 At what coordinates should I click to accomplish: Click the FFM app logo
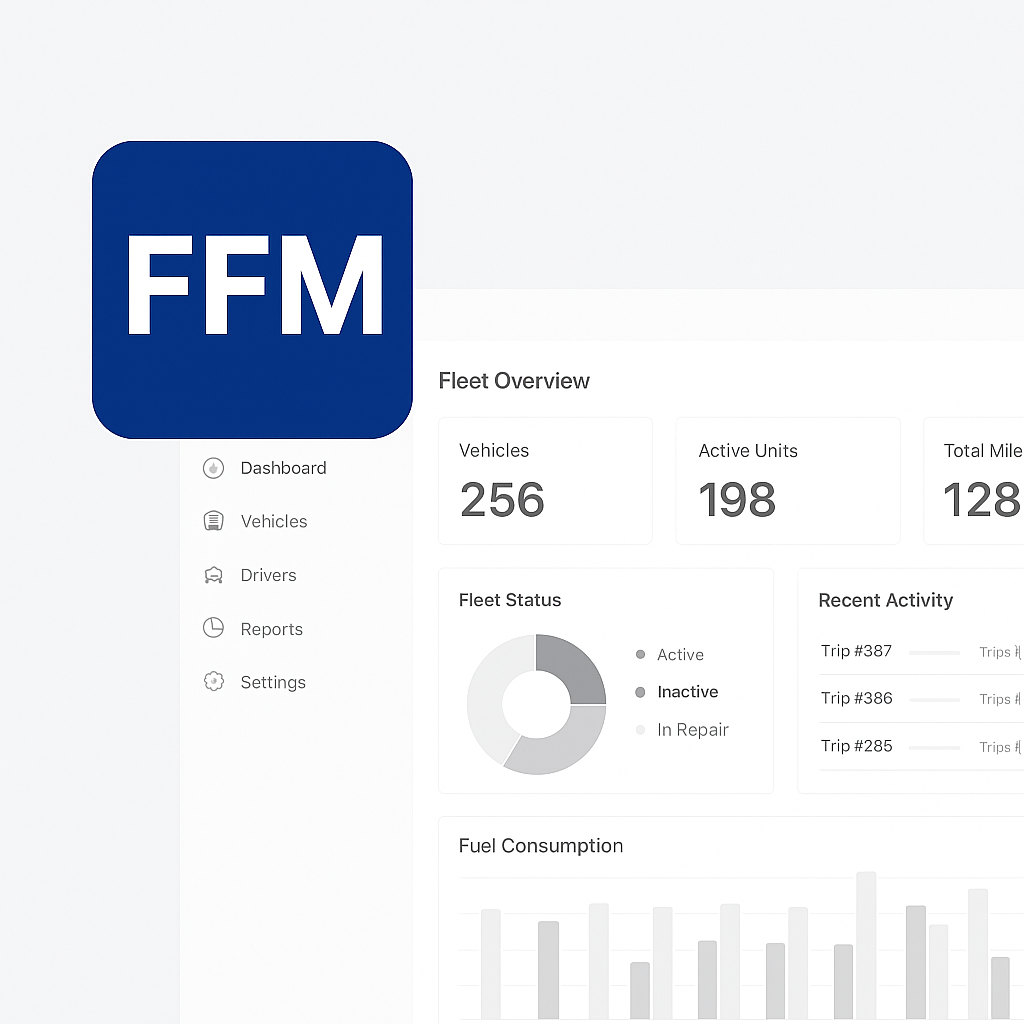pyautogui.click(x=252, y=289)
